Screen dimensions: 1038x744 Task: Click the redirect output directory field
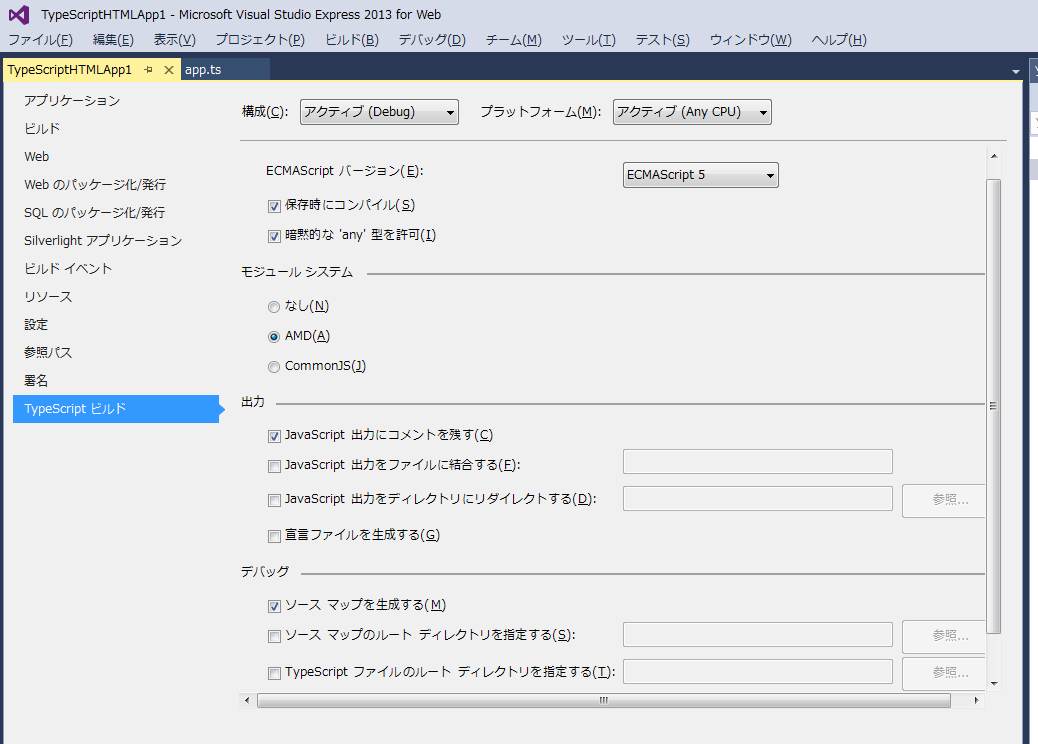[x=757, y=498]
